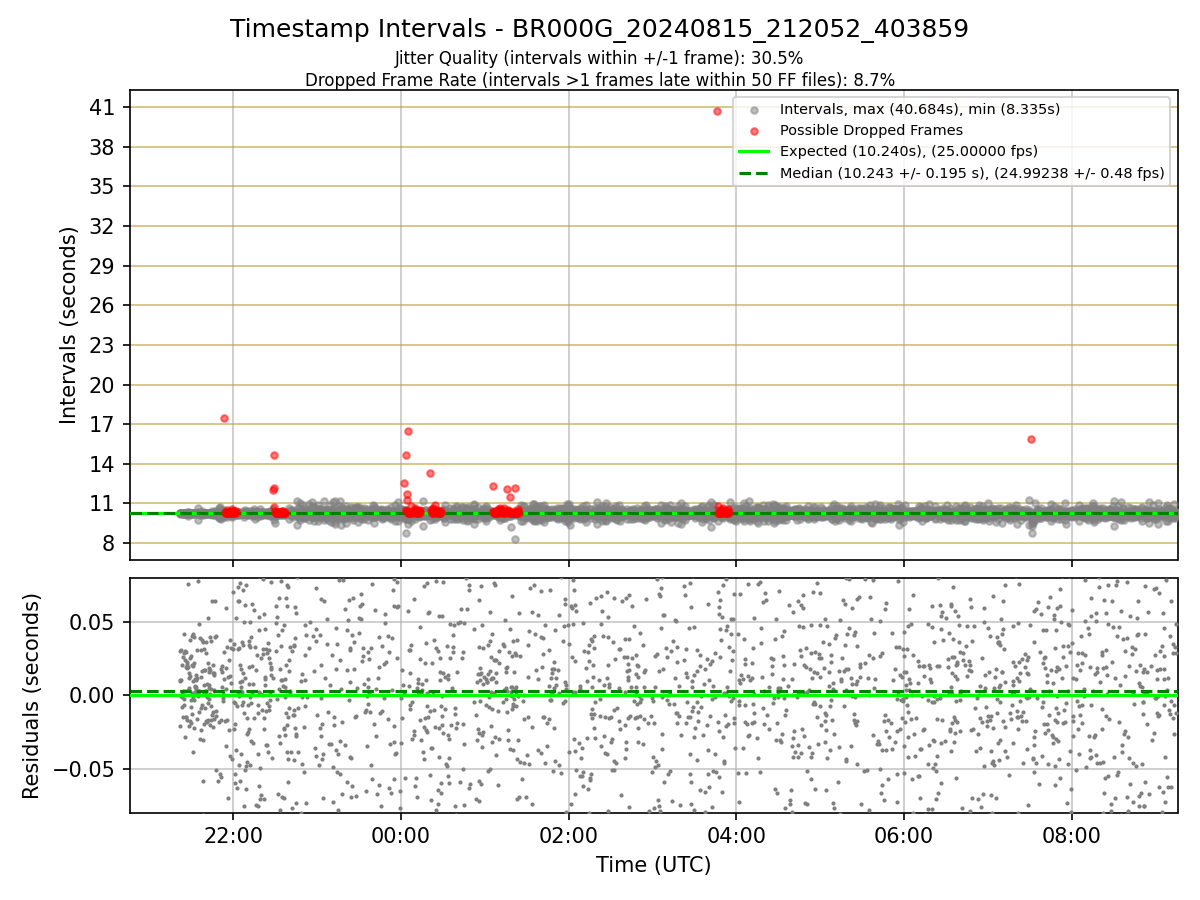Click the solid green line sample in the legend
This screenshot has width=1200, height=900.
(x=755, y=152)
